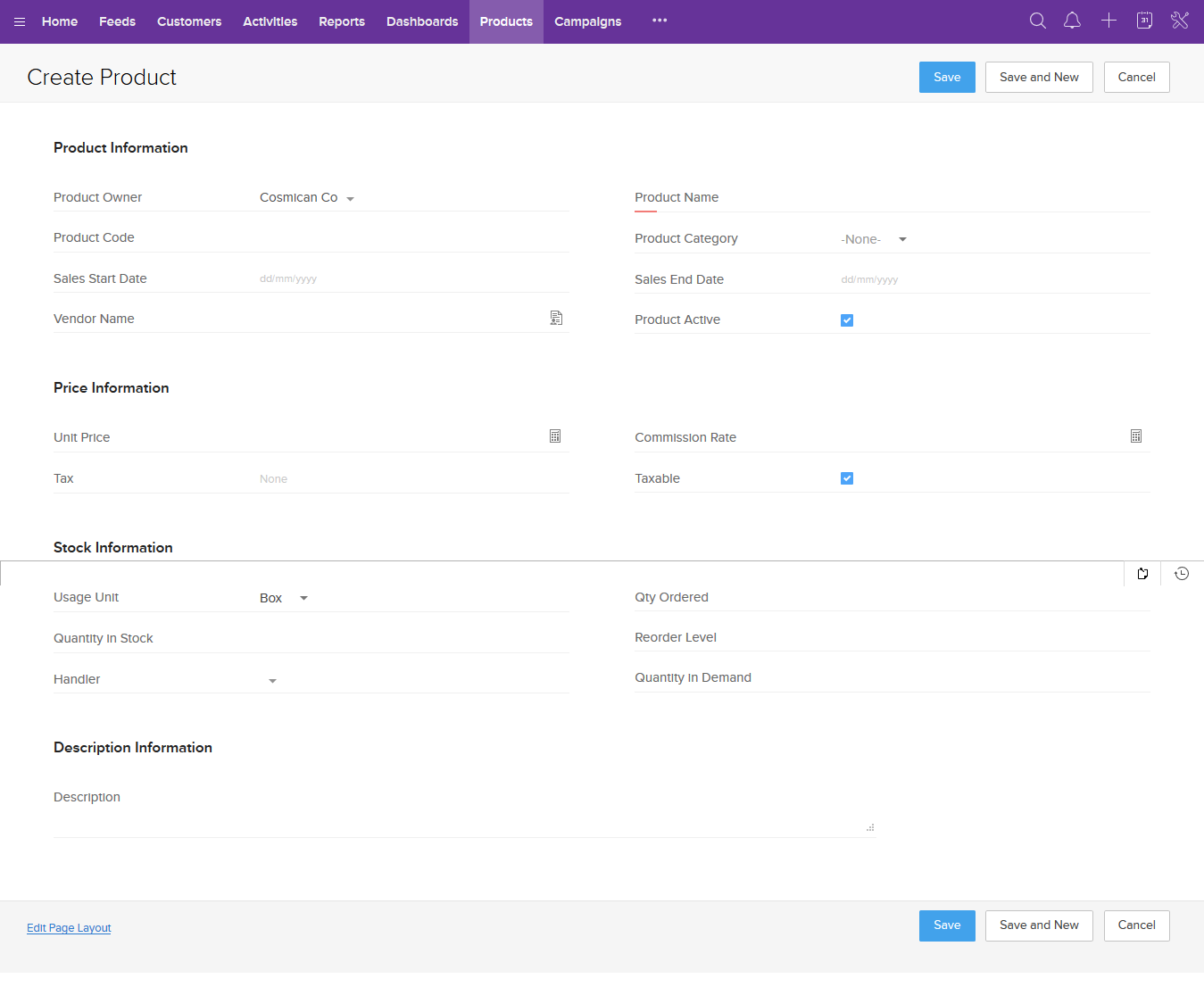The width and height of the screenshot is (1204, 1004).
Task: Open the setup tools icon
Action: 1180,21
